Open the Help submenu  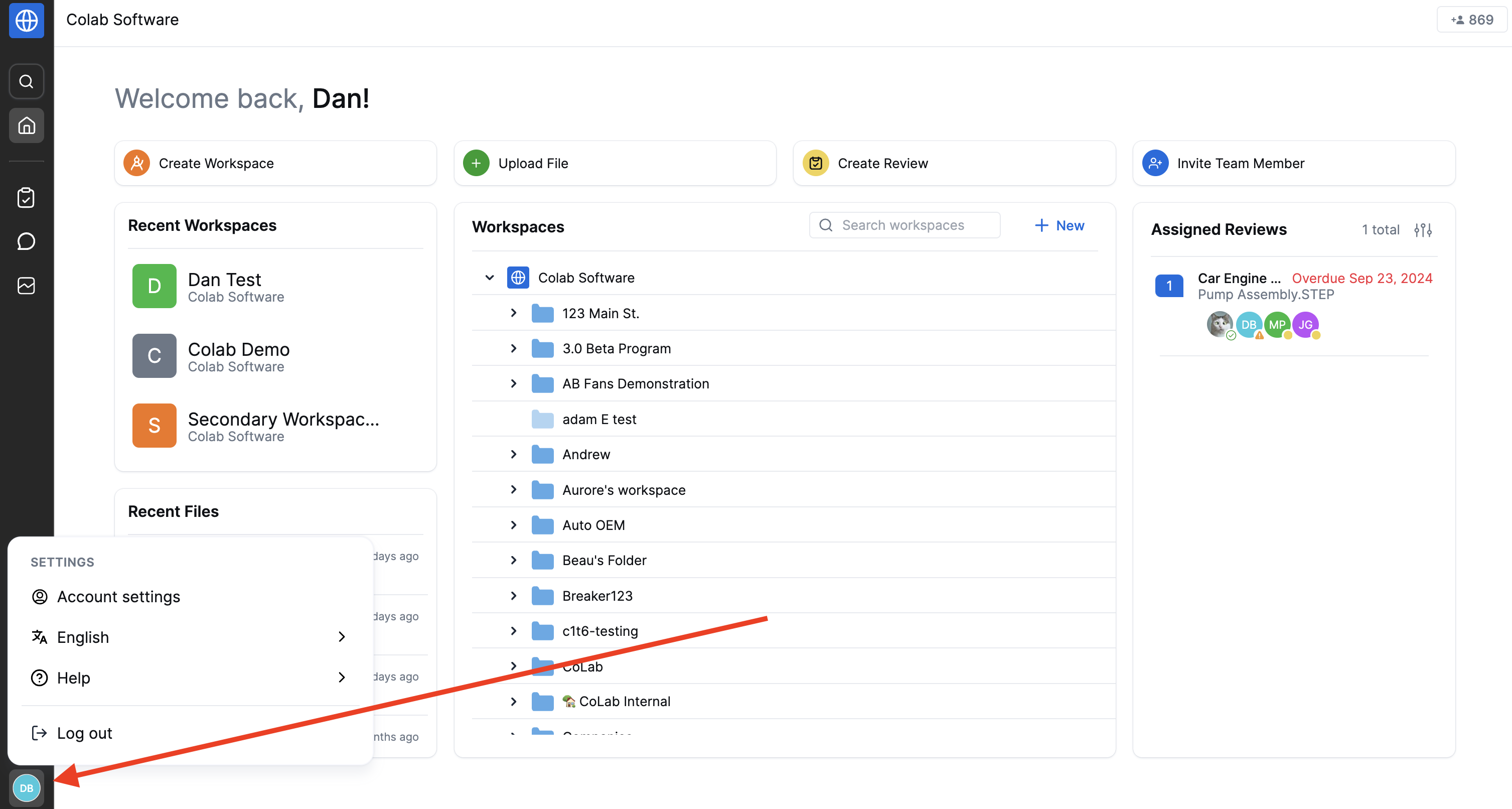(x=190, y=678)
